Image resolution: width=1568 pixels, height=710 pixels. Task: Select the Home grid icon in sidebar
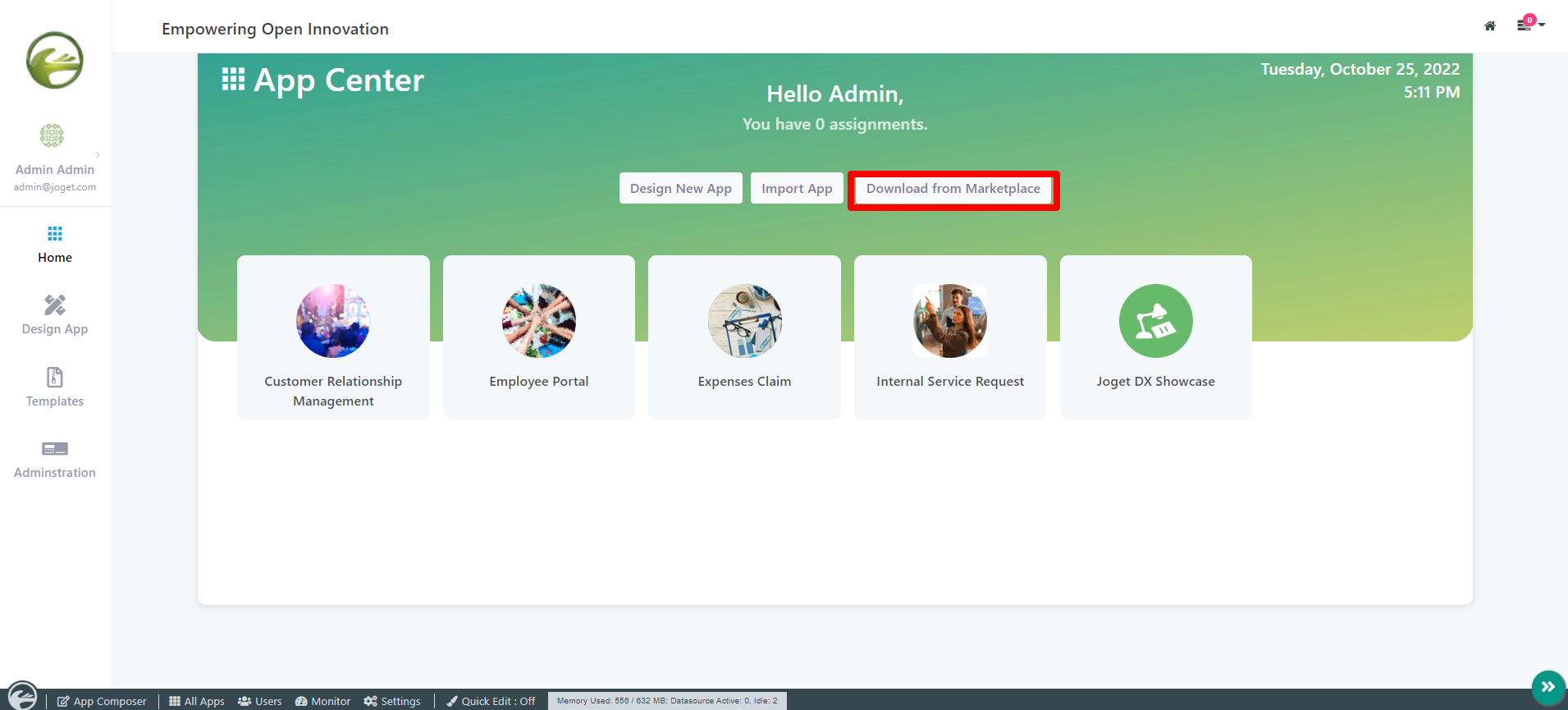click(x=55, y=234)
